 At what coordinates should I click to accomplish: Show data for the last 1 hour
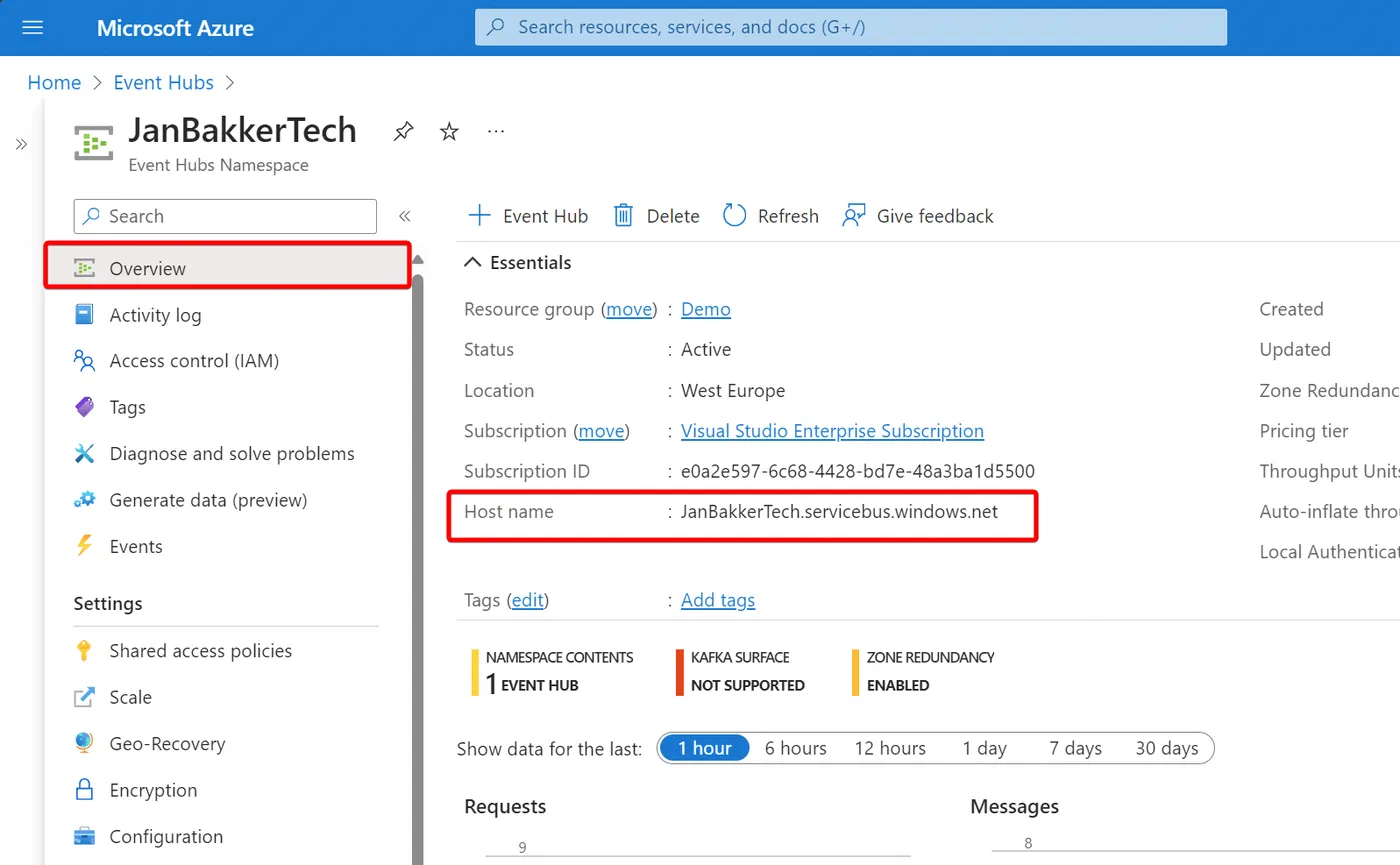[x=705, y=748]
